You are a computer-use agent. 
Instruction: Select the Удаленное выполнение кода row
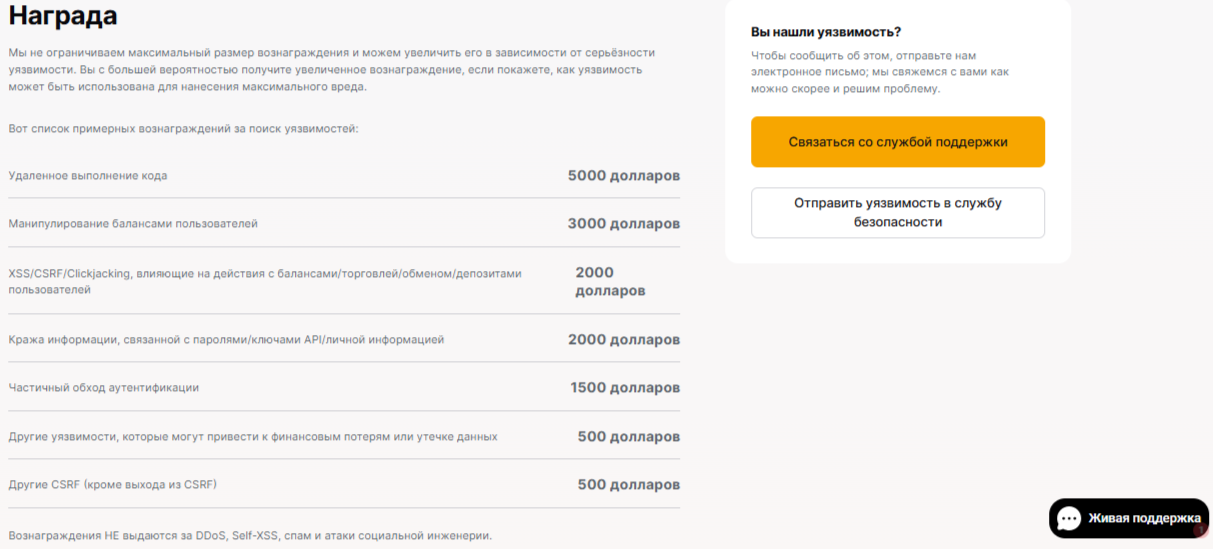coord(88,176)
